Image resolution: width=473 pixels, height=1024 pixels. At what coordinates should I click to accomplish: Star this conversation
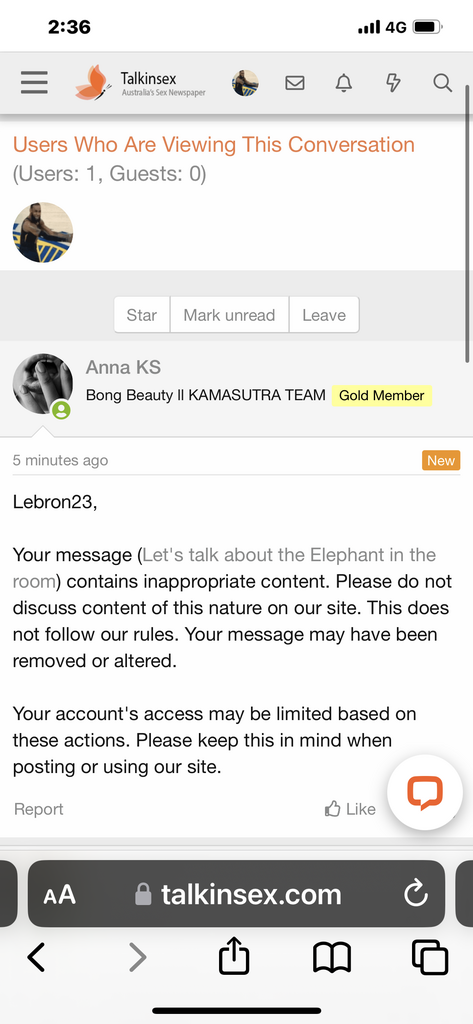click(x=142, y=315)
